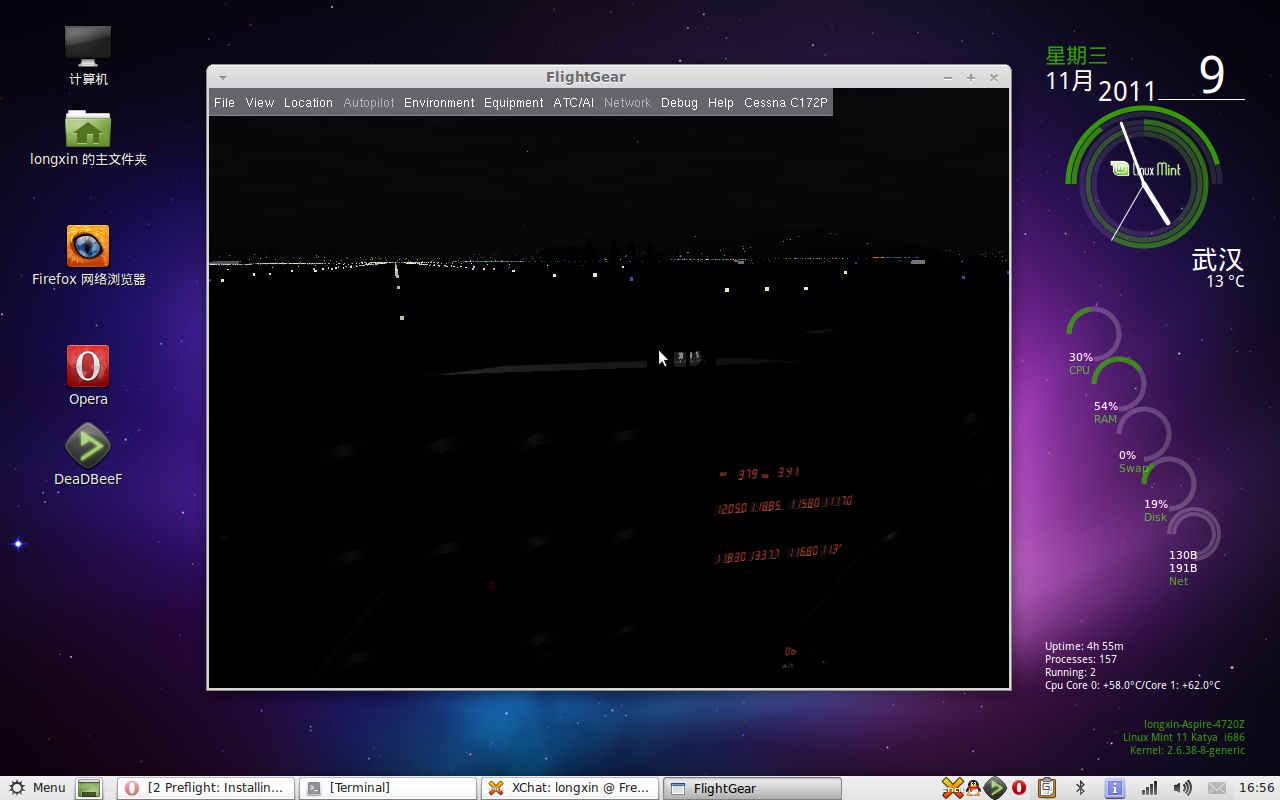
Task: Click the show desktop icon in panel
Action: tap(90, 788)
